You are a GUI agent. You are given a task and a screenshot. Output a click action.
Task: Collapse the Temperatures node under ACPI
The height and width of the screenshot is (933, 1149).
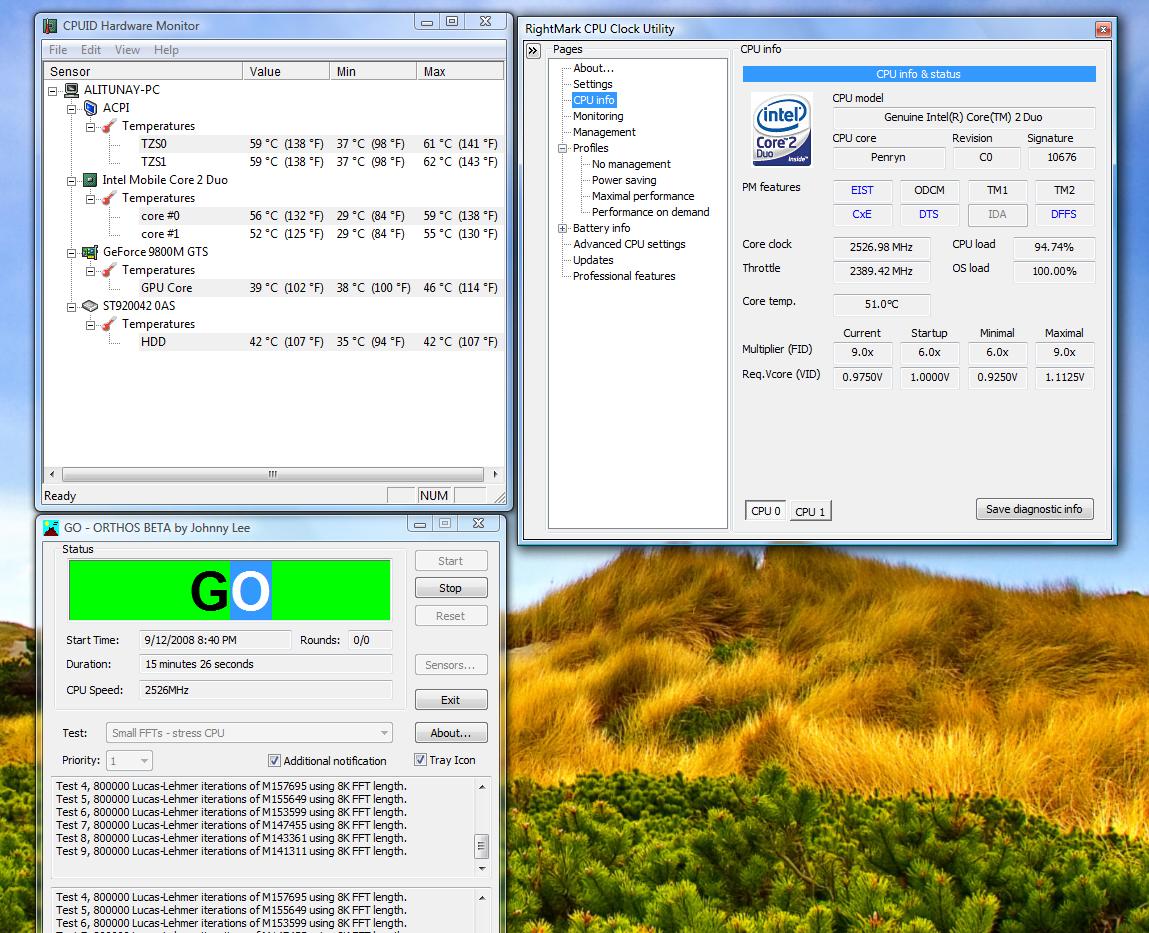click(x=90, y=127)
